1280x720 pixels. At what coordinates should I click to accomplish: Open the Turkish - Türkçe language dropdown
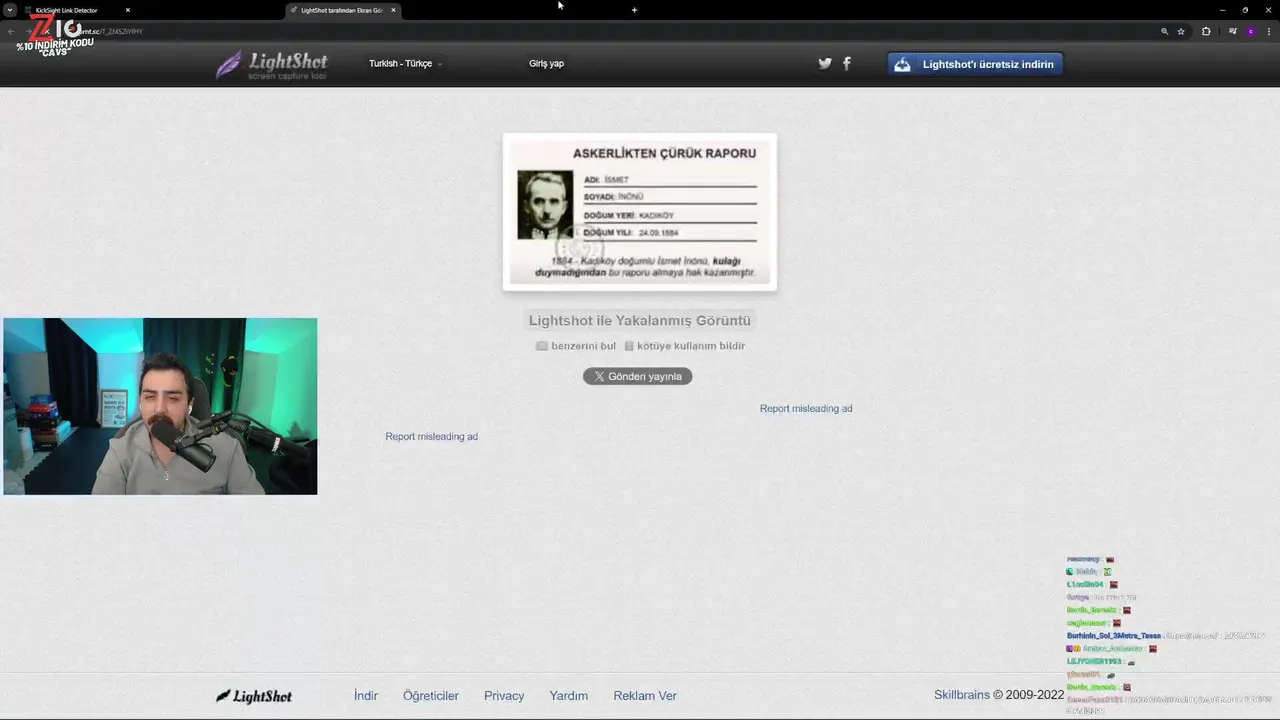point(405,63)
